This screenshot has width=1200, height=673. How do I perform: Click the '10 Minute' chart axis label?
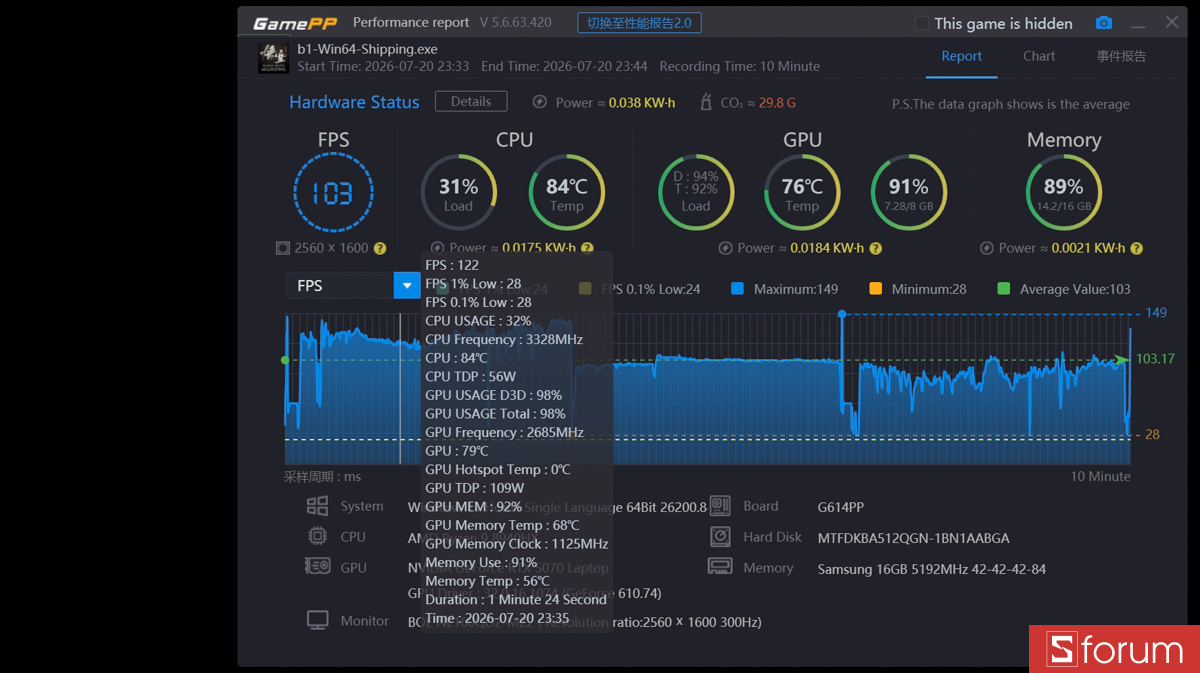pyautogui.click(x=1100, y=476)
